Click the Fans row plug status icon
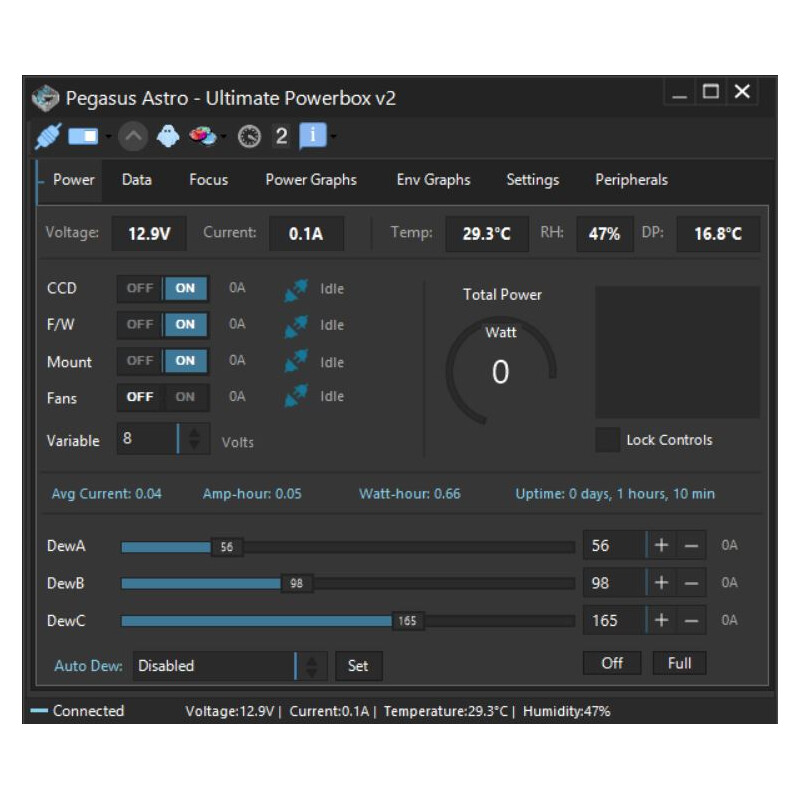The width and height of the screenshot is (800, 800). (x=296, y=396)
